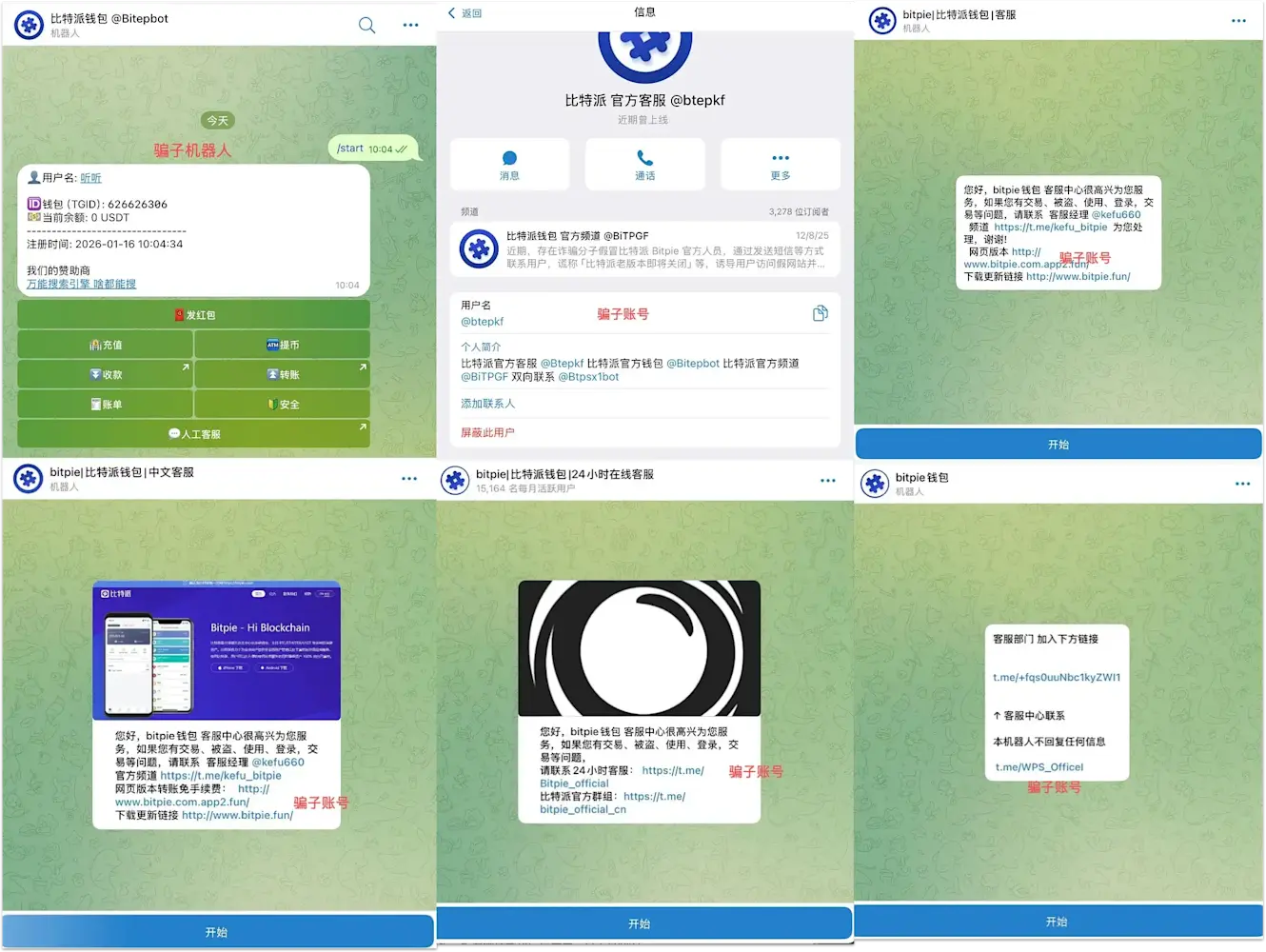This screenshot has height=952, width=1266.
Task: Open the @BiTPGF mention in the bio
Action: click(x=485, y=377)
